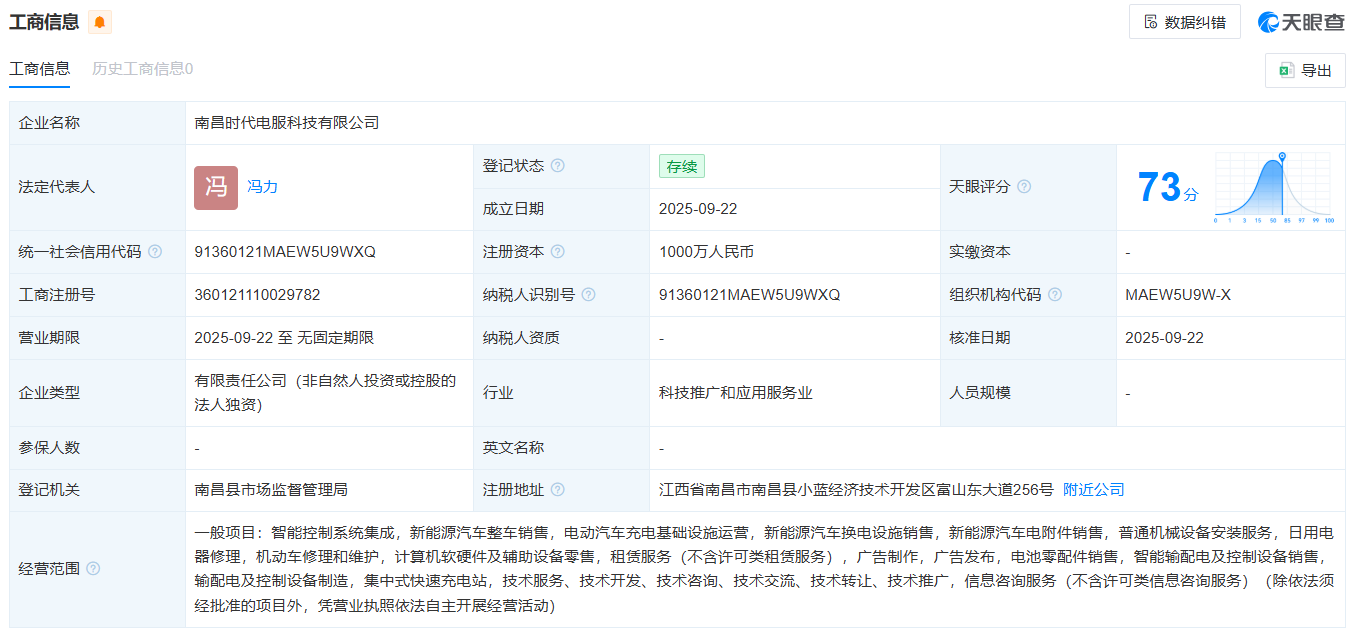Click the help icon beside 注册资本
1352x634 pixels.
point(558,252)
